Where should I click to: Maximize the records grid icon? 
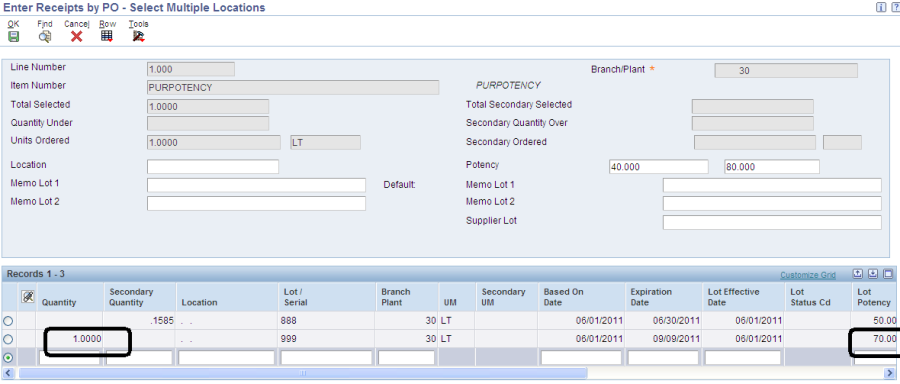tap(888, 274)
